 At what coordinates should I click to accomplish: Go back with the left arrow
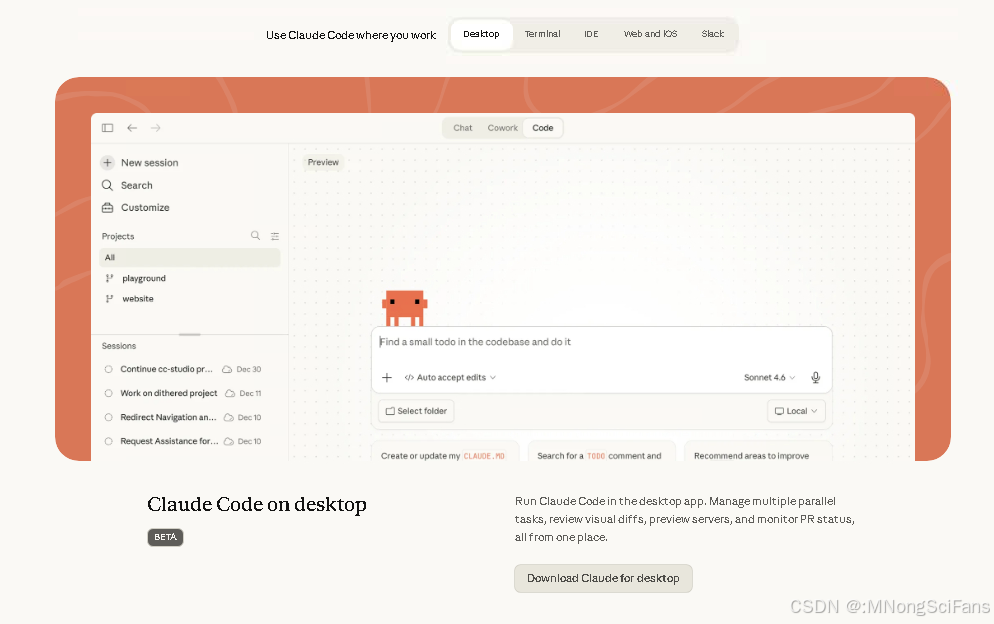132,128
